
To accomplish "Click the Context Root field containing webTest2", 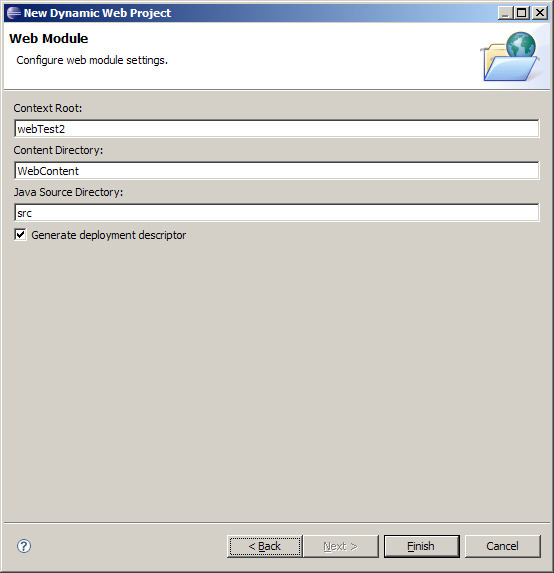I will pyautogui.click(x=277, y=129).
